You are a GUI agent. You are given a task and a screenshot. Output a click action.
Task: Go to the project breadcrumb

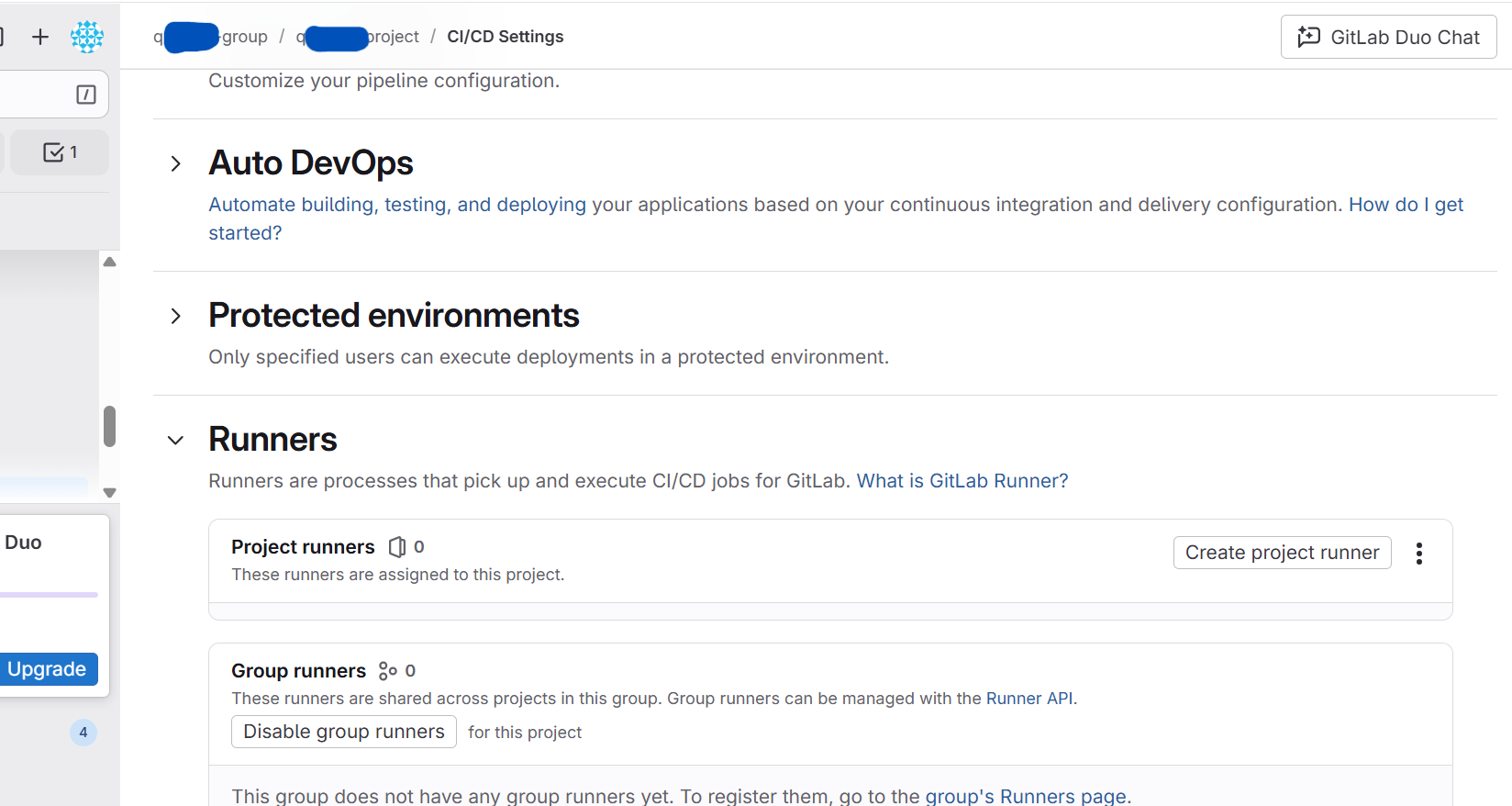tap(358, 37)
